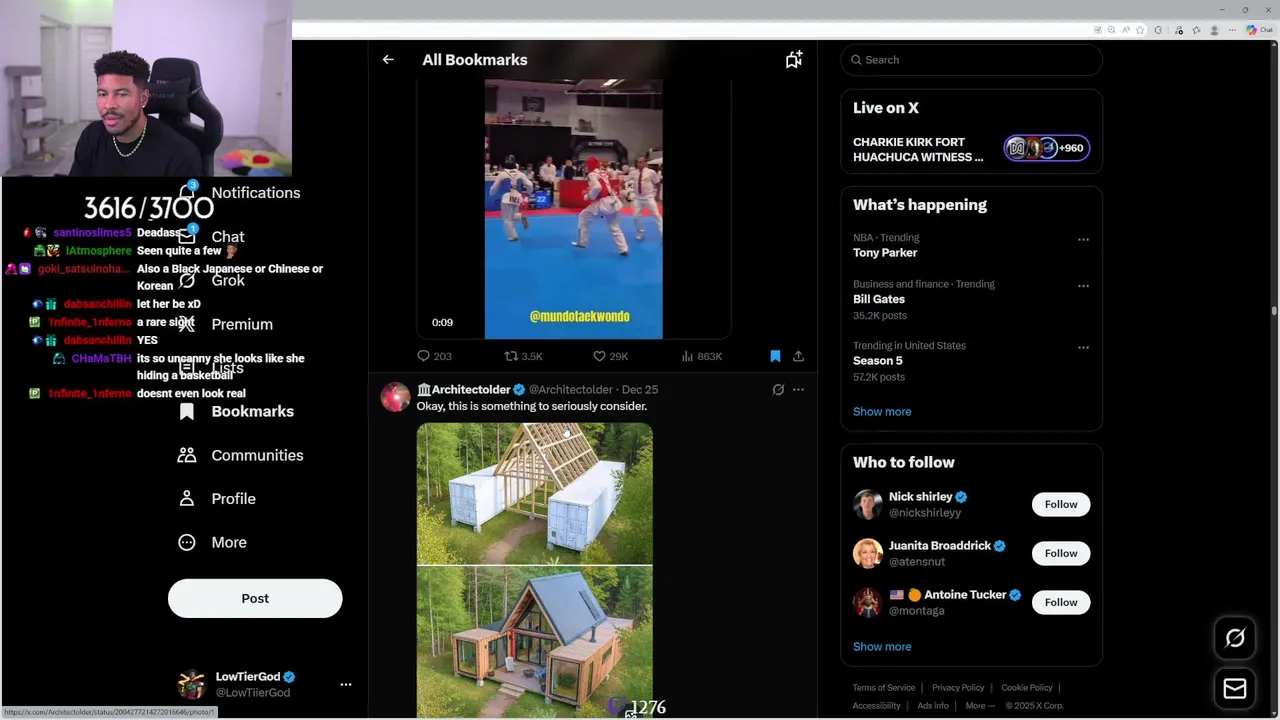This screenshot has width=1280, height=720.
Task: Click the X Search input field
Action: coord(971,60)
